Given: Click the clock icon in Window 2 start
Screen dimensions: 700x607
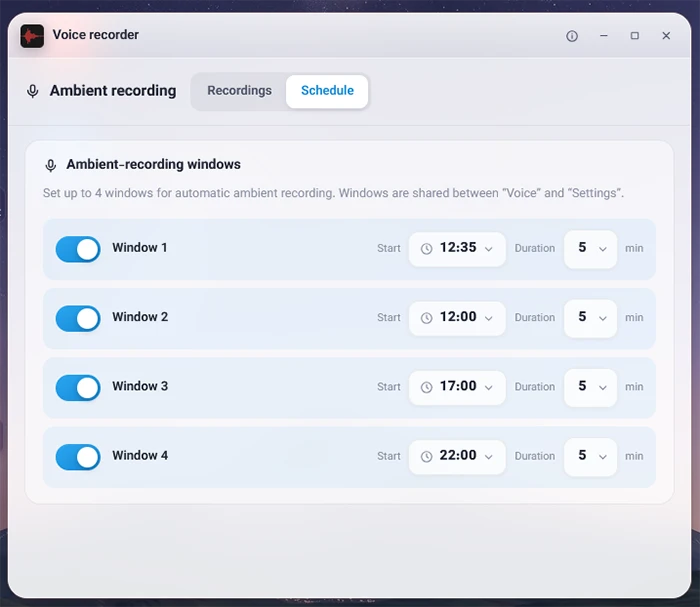Looking at the screenshot, I should pos(427,318).
